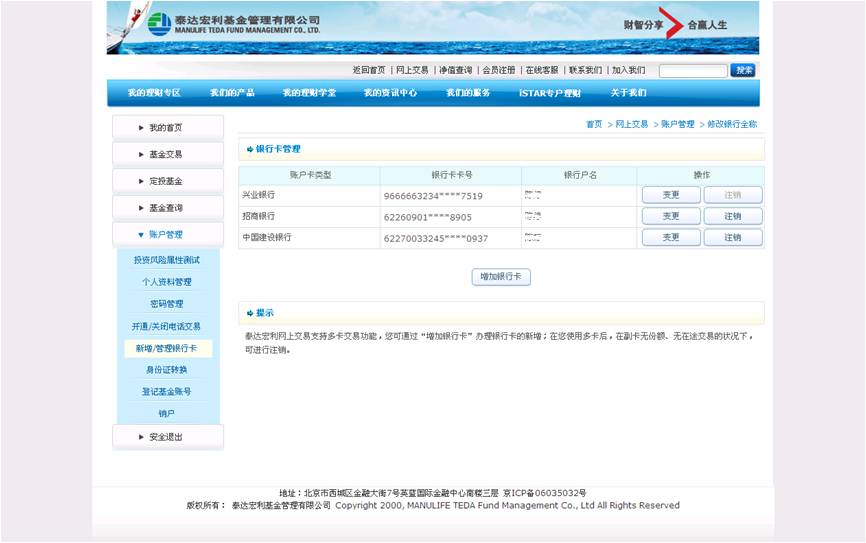Open 我们的产品 navigation menu
This screenshot has height=543, width=866.
pyautogui.click(x=232, y=93)
